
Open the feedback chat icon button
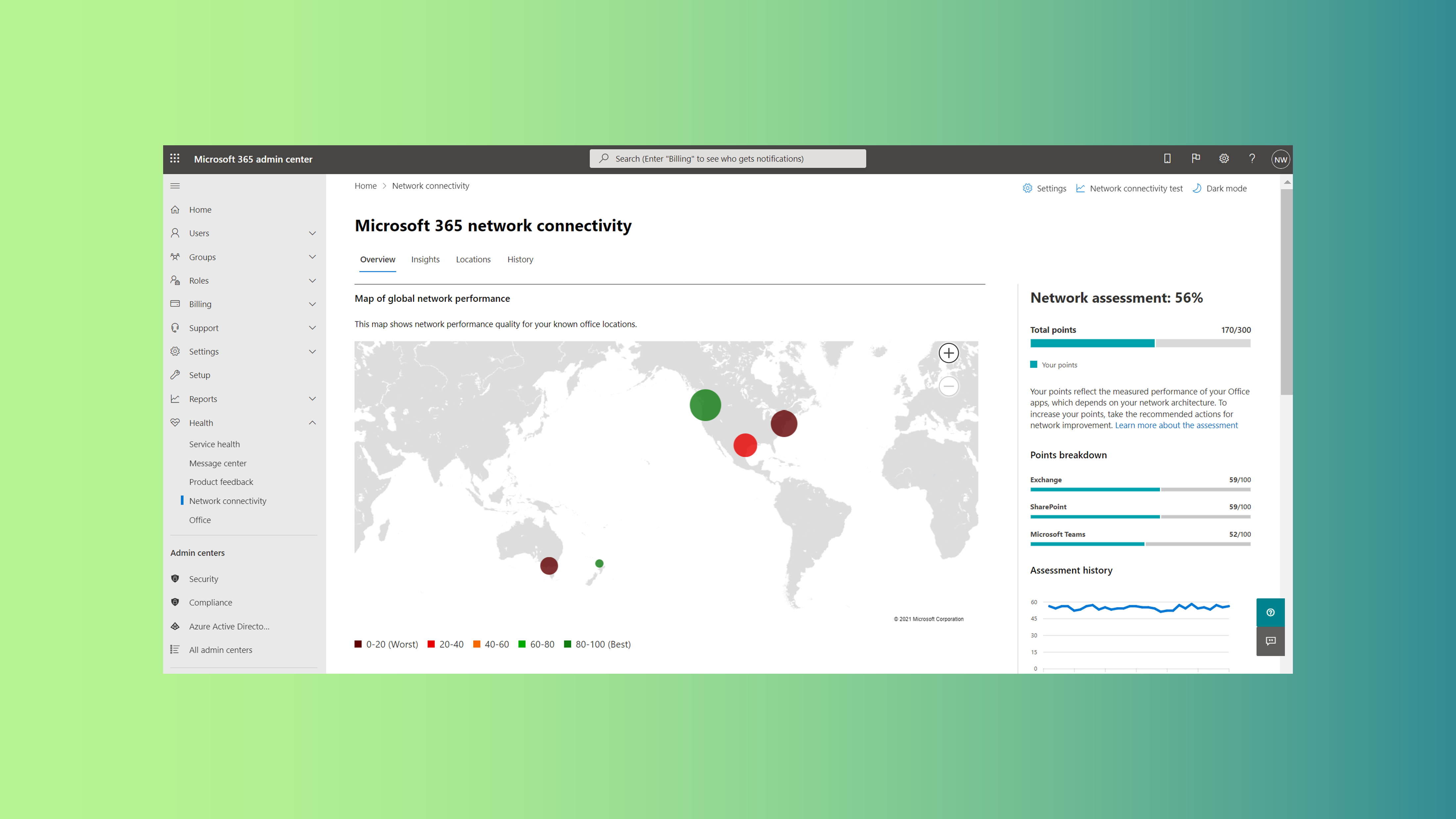[x=1270, y=641]
